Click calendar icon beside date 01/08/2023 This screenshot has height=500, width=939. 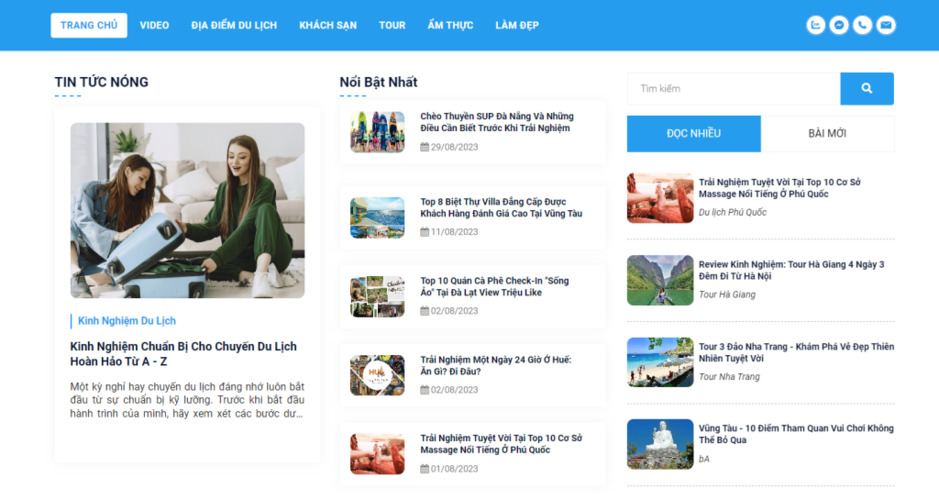click(425, 469)
